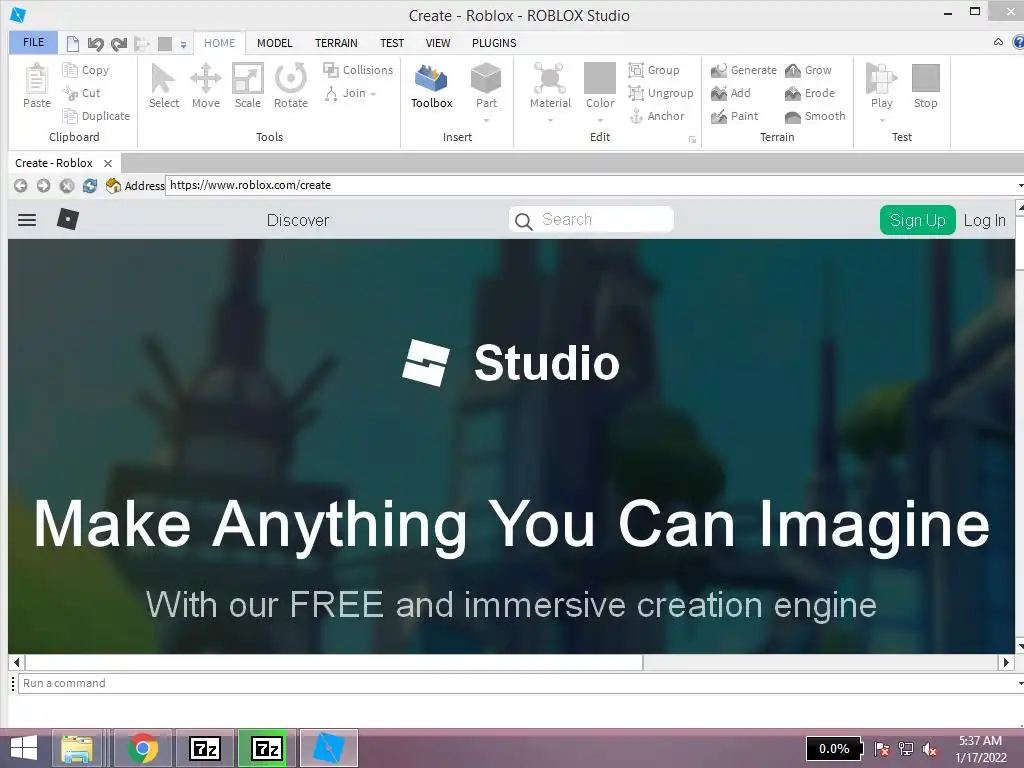Click the Address bar URL field
The width and height of the screenshot is (1024, 768).
coord(593,185)
